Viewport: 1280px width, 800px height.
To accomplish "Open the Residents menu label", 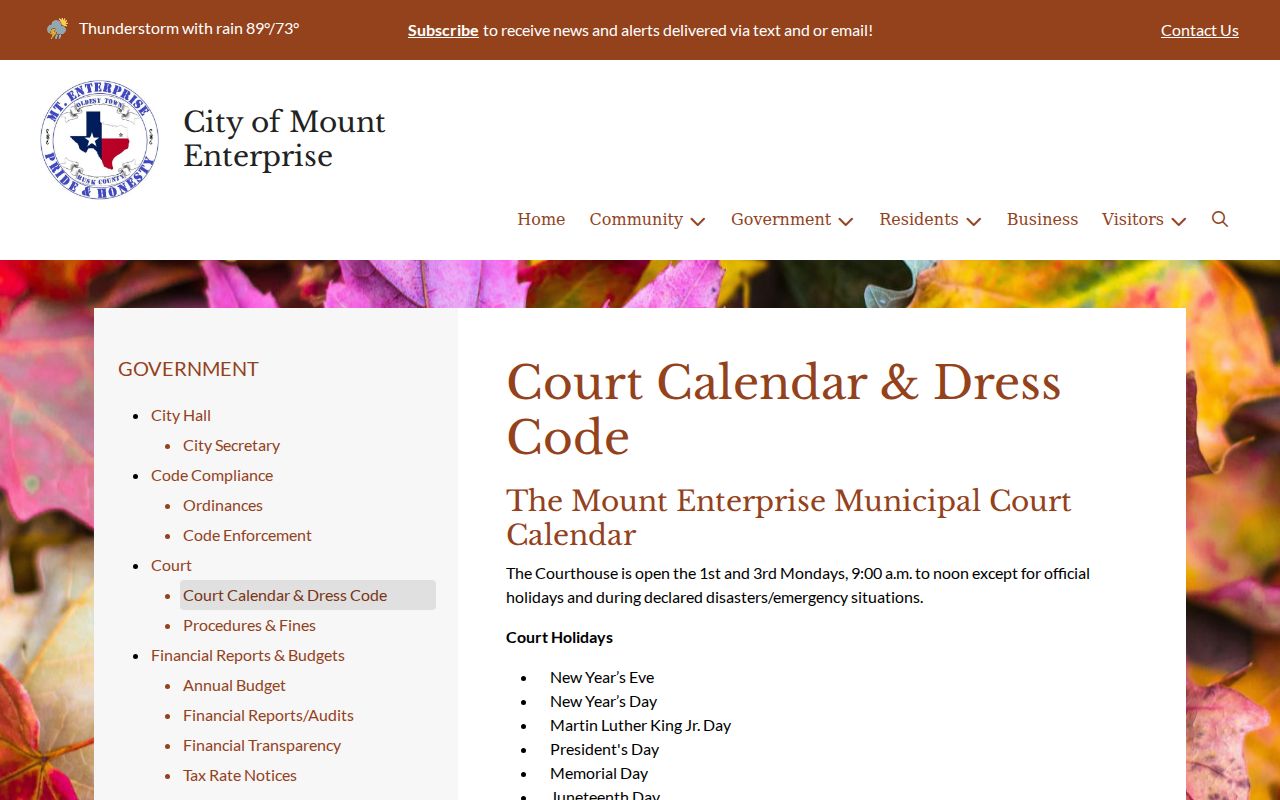I will click(x=919, y=219).
